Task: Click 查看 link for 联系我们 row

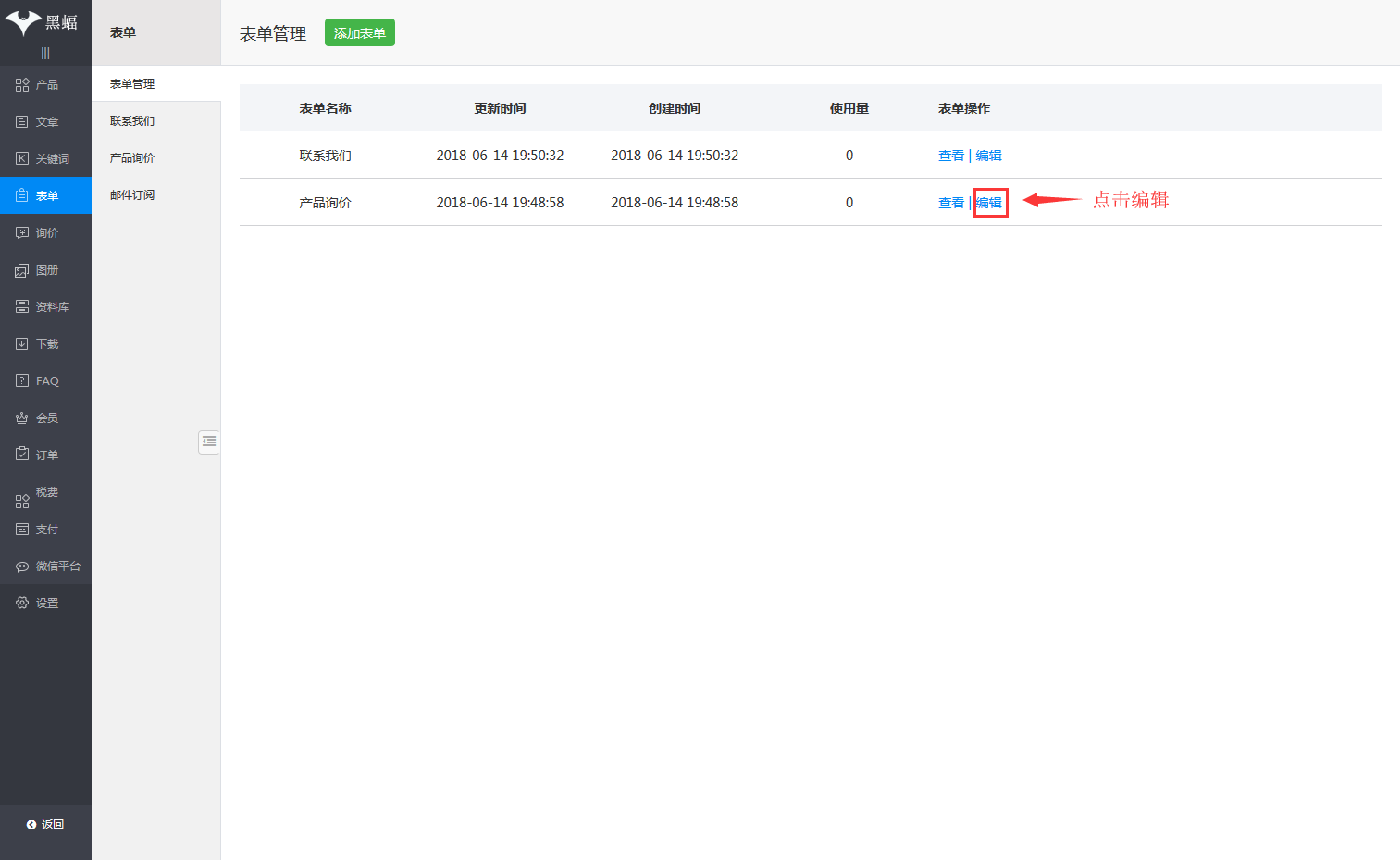Action: [x=950, y=156]
